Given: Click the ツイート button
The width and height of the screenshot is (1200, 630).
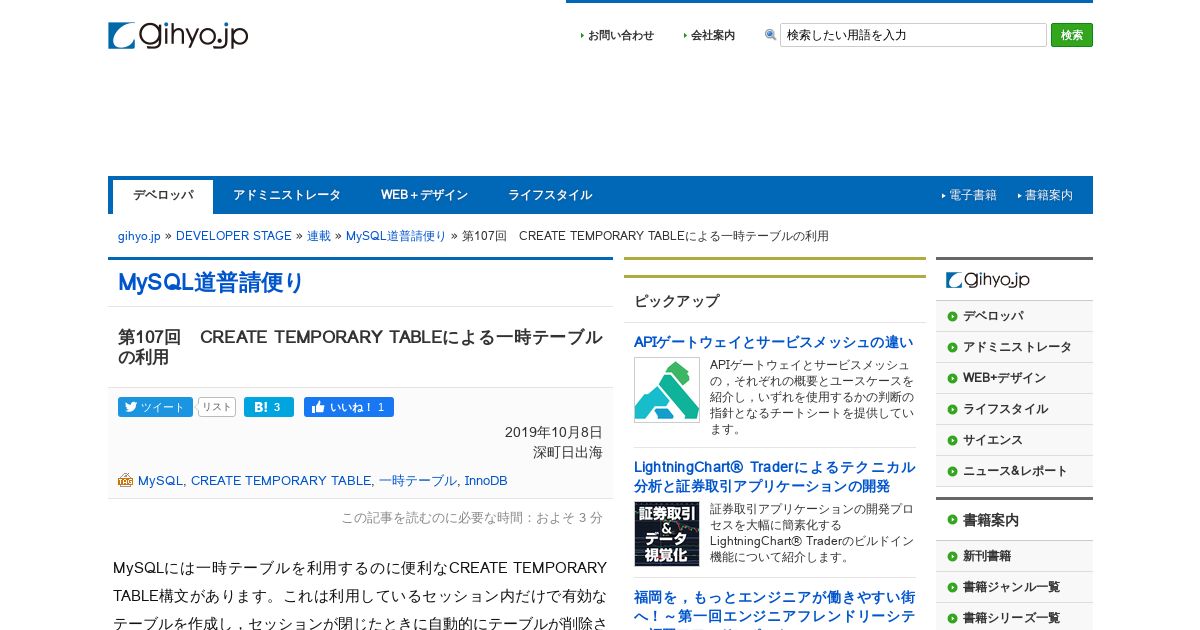Looking at the screenshot, I should [155, 407].
